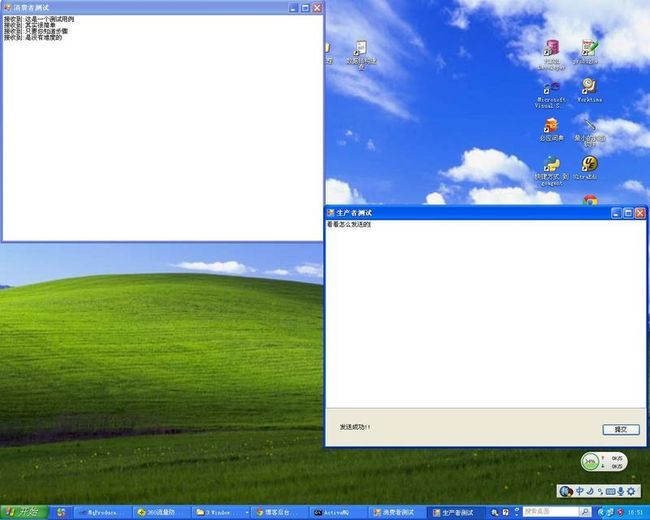Click the microphone voice input icon
Image resolution: width=650 pixels, height=520 pixels.
point(621,491)
